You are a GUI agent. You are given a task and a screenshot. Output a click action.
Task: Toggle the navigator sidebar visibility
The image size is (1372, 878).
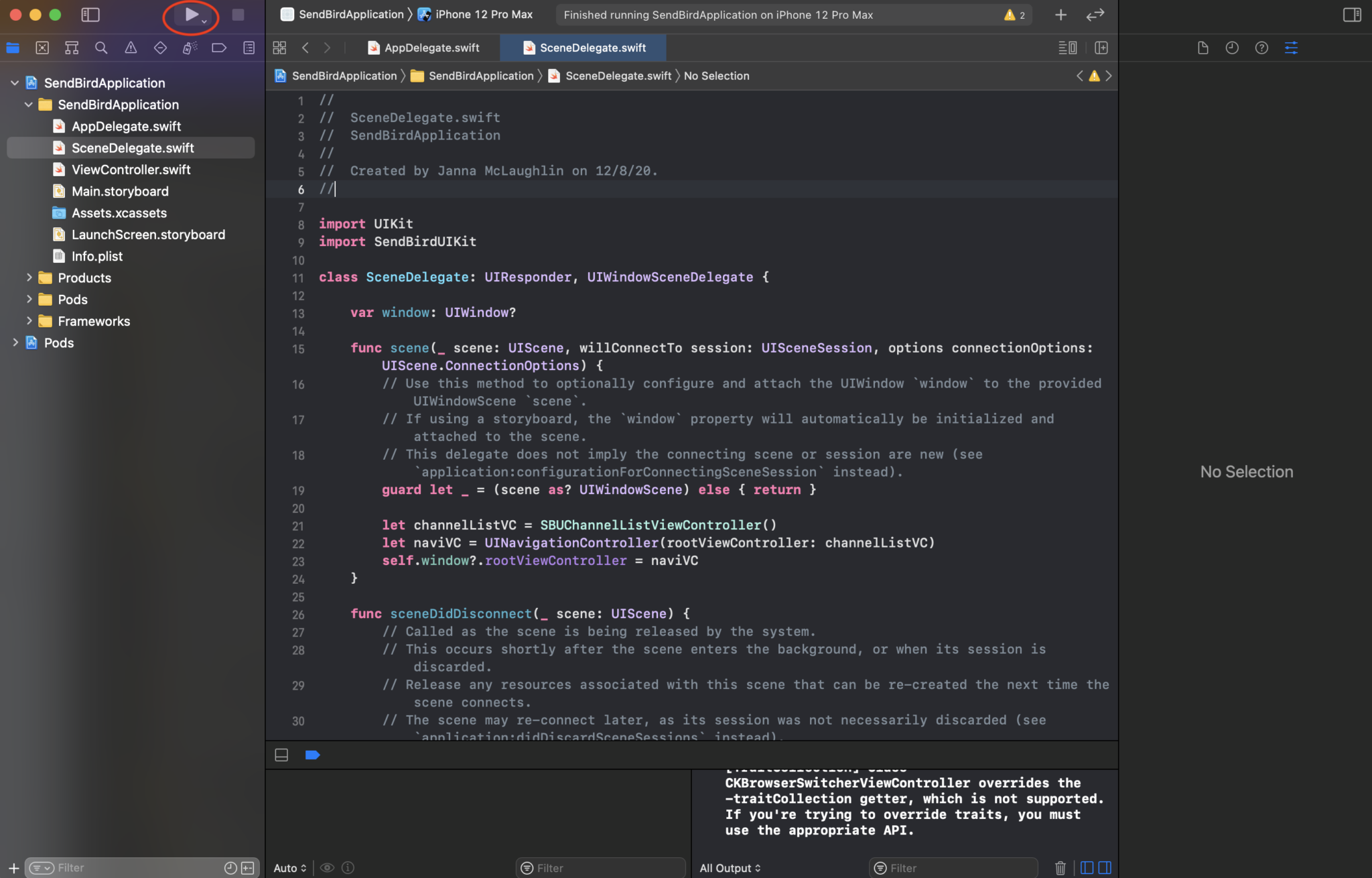click(90, 15)
